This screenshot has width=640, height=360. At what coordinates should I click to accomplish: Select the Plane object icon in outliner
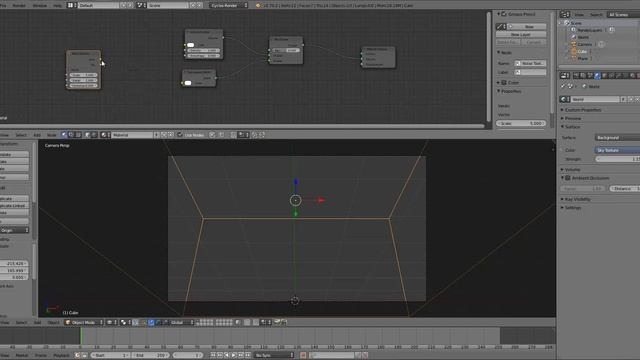[x=573, y=58]
